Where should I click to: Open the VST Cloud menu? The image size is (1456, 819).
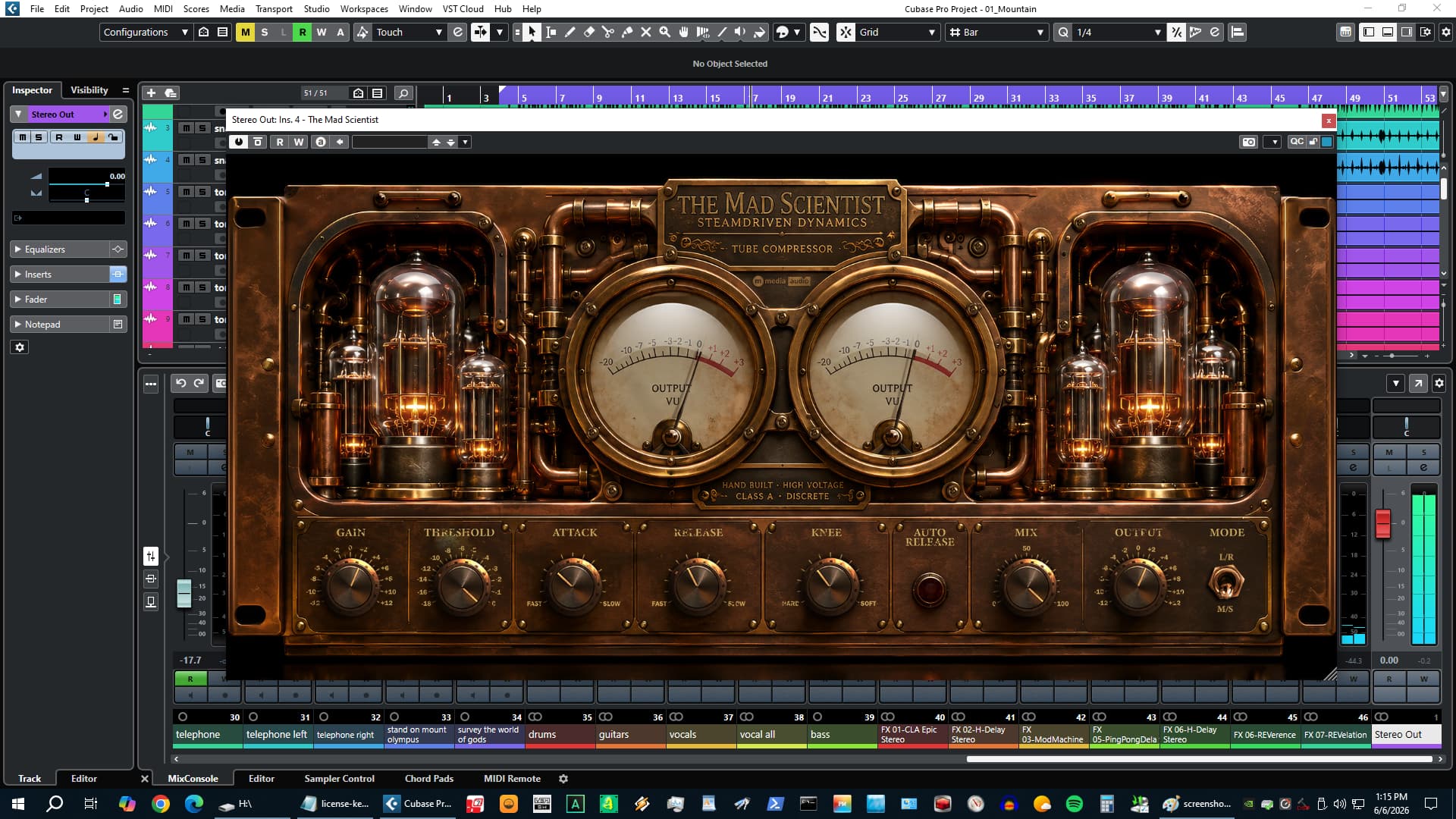pyautogui.click(x=463, y=8)
